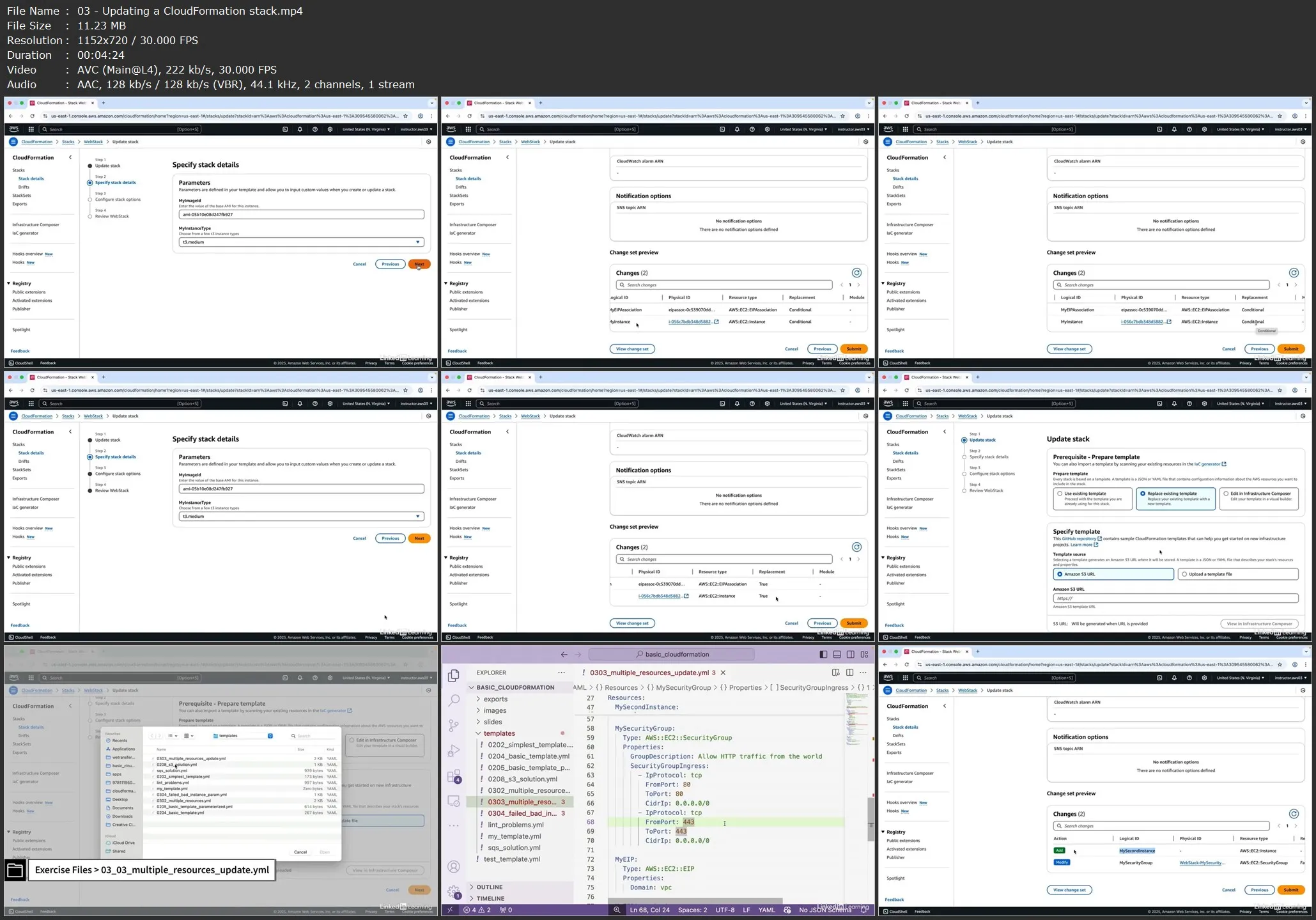1316x920 pixels.
Task: Select 'Use existing template' radio option
Action: point(1060,494)
